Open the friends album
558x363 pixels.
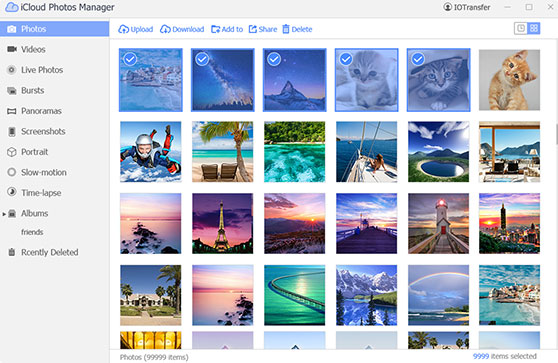pos(32,232)
